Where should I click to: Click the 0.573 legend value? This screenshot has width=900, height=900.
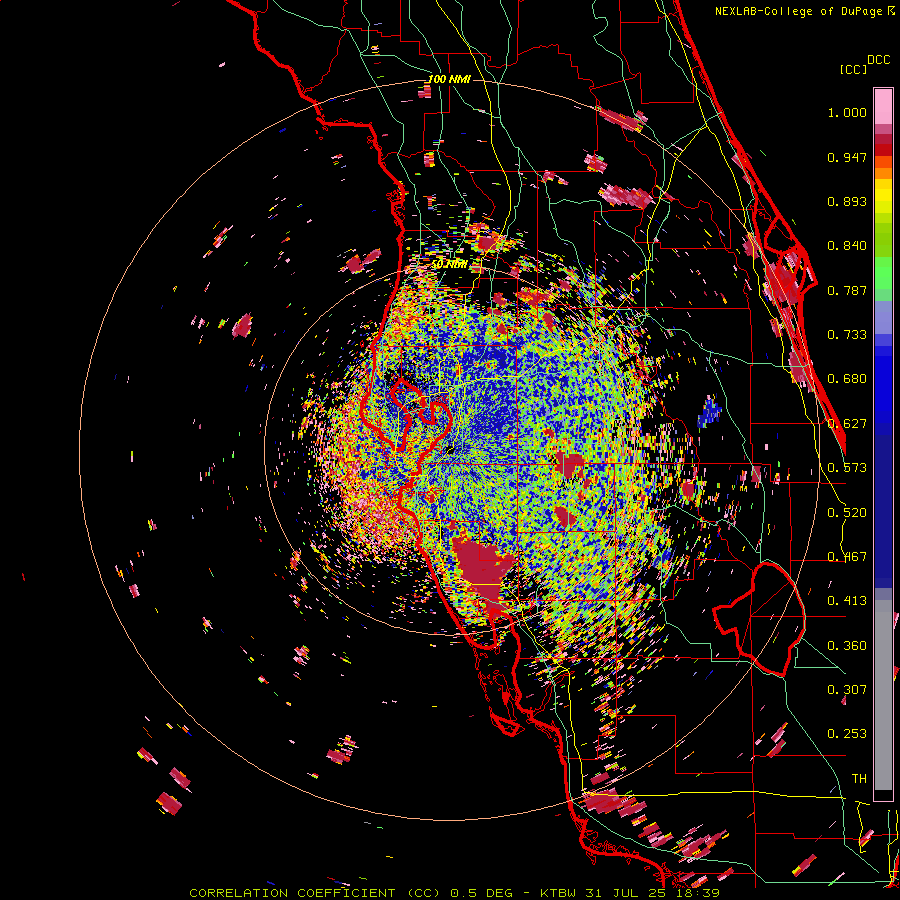coord(847,468)
